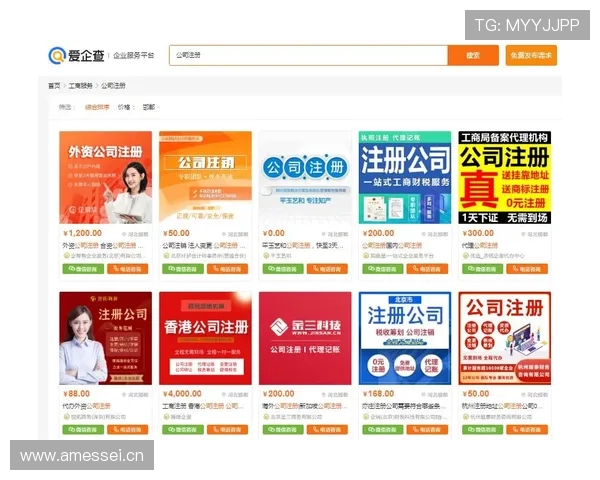Image resolution: width=600 pixels, height=480 pixels.
Task: Click the 免费发布需求 button
Action: tap(531, 56)
